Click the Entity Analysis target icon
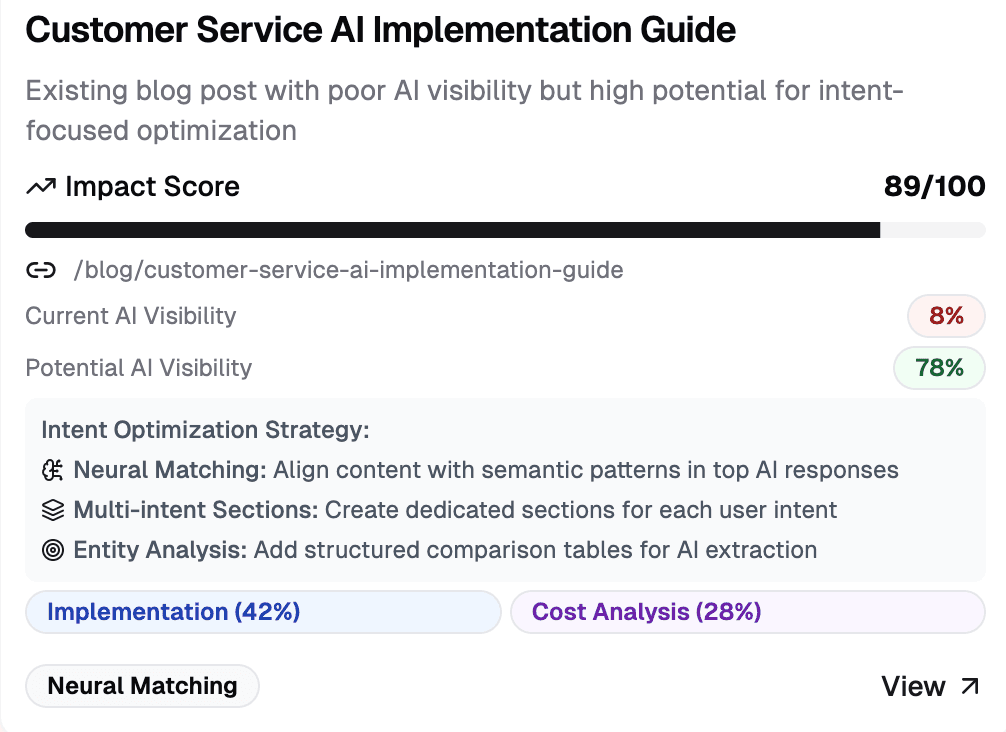1006x732 pixels. pyautogui.click(x=53, y=550)
